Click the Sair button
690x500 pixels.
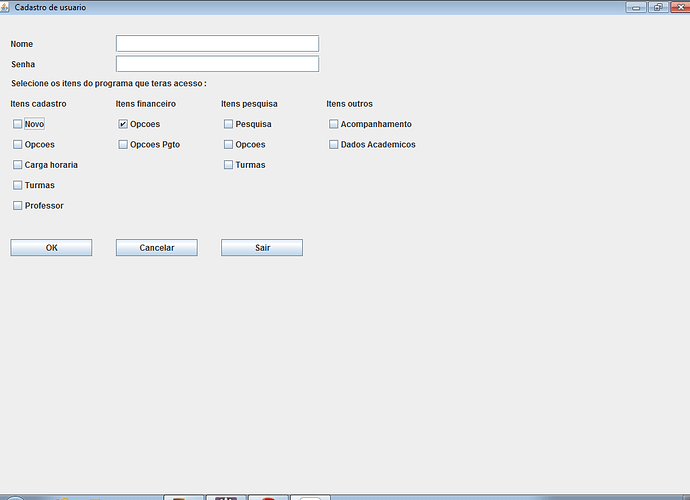262,247
